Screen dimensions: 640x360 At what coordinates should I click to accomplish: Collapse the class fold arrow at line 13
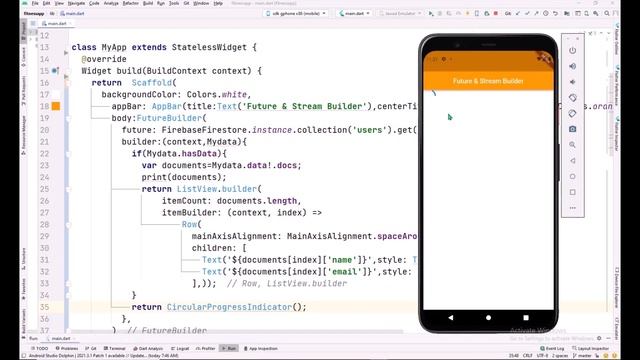pyautogui.click(x=66, y=53)
